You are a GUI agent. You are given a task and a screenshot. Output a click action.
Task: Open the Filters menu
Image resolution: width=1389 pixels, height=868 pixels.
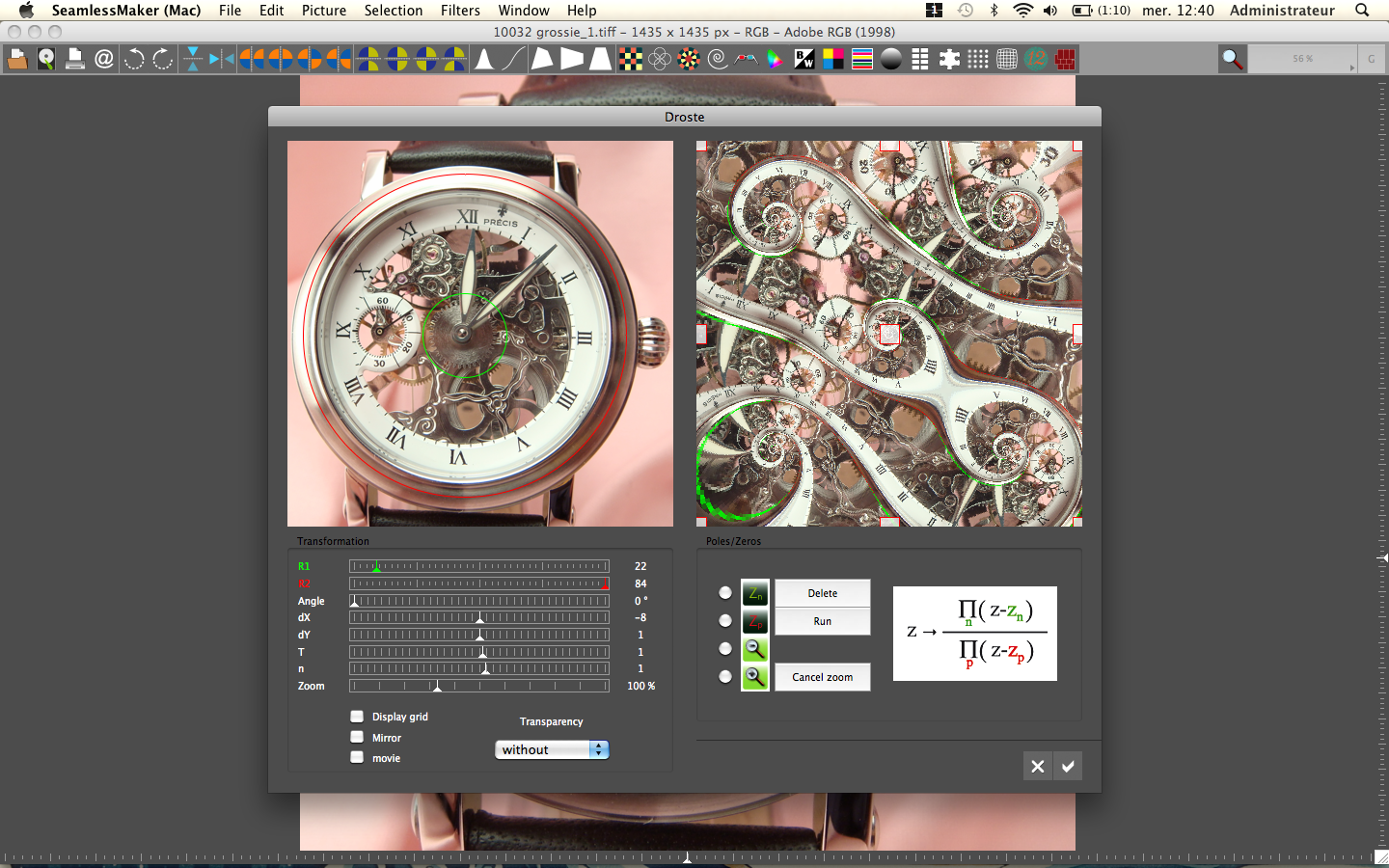coord(460,11)
